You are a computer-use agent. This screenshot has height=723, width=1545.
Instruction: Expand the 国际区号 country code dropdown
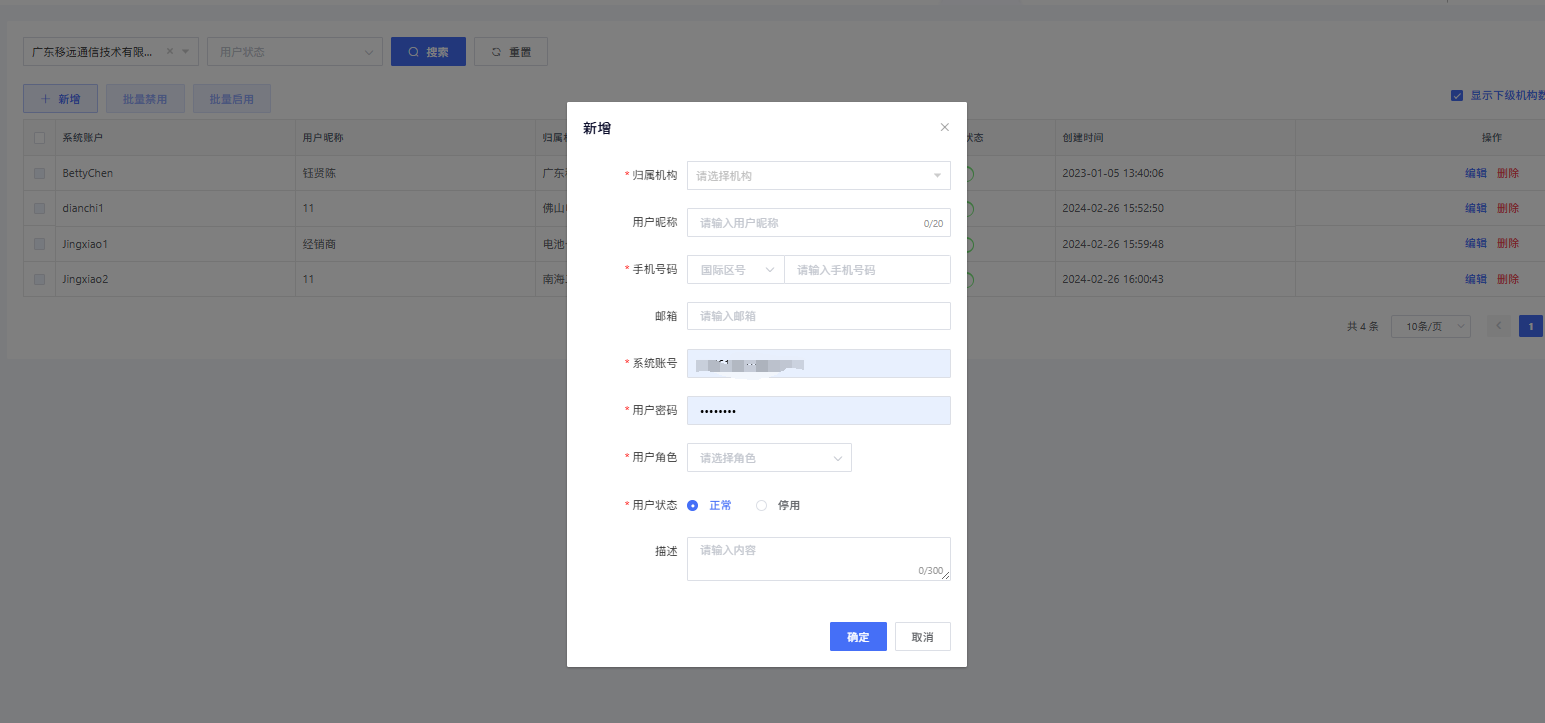[x=735, y=270]
